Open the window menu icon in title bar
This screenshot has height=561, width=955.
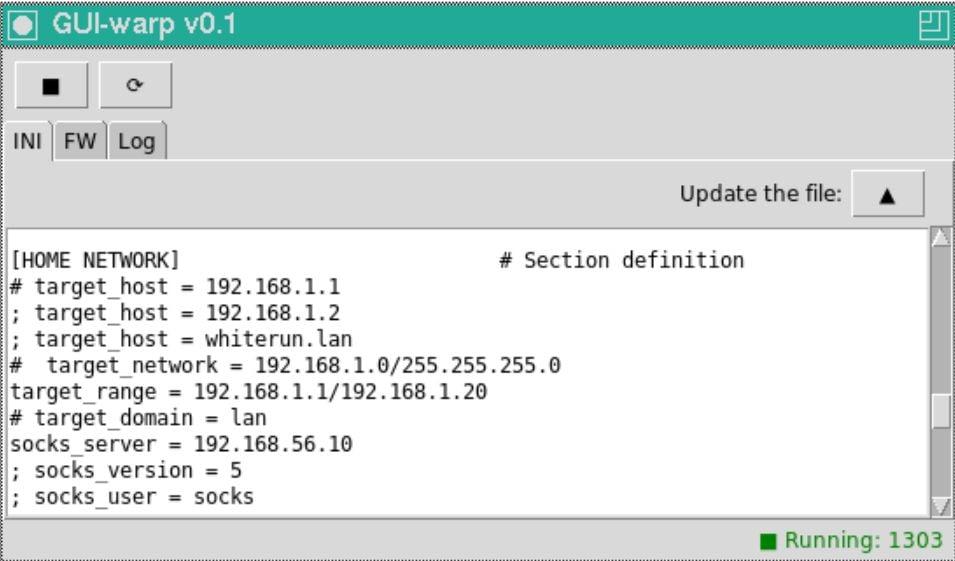pos(23,25)
